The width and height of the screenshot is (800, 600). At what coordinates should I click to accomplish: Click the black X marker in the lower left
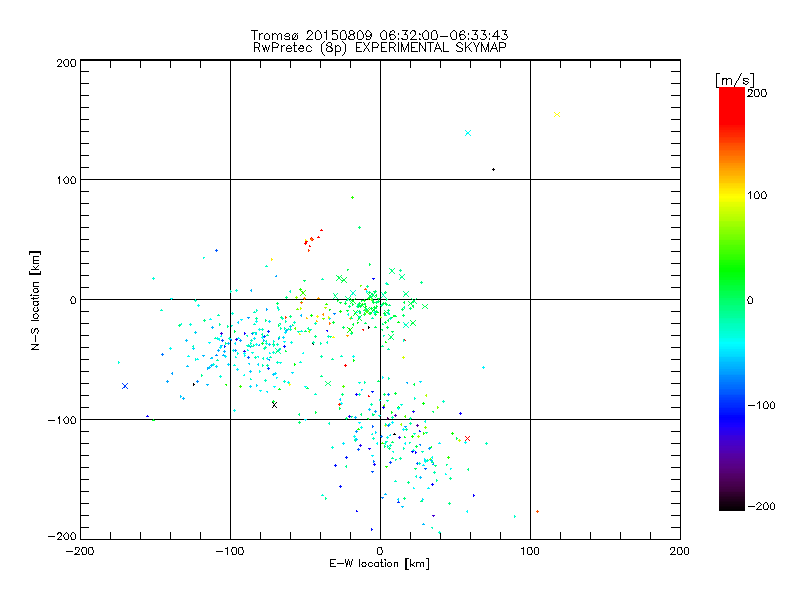click(x=274, y=405)
